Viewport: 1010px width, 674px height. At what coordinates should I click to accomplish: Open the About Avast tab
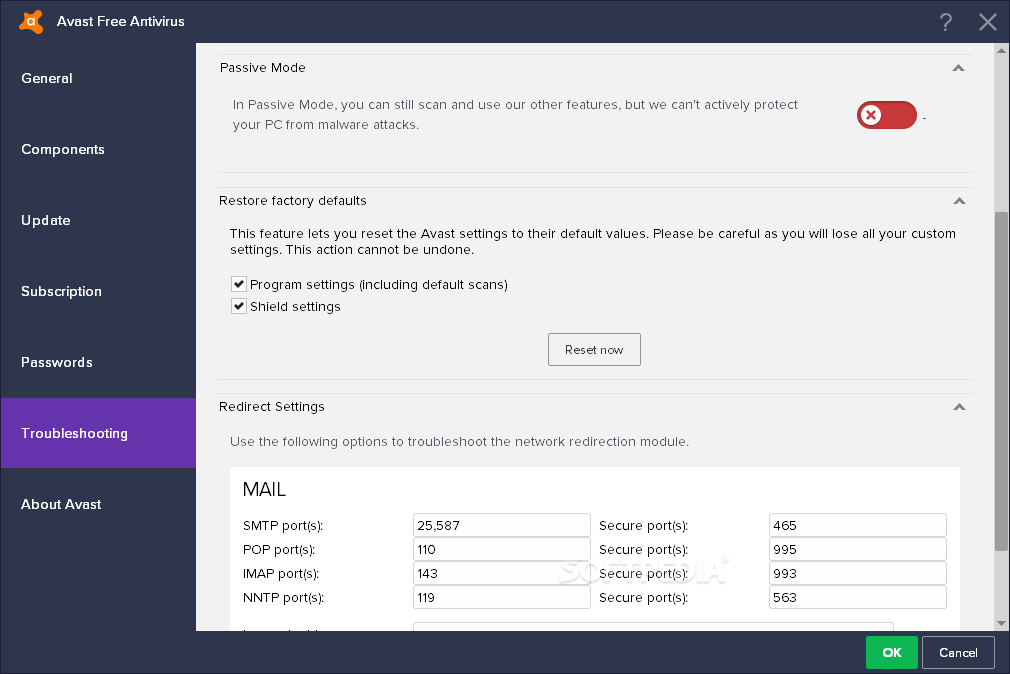[x=98, y=504]
